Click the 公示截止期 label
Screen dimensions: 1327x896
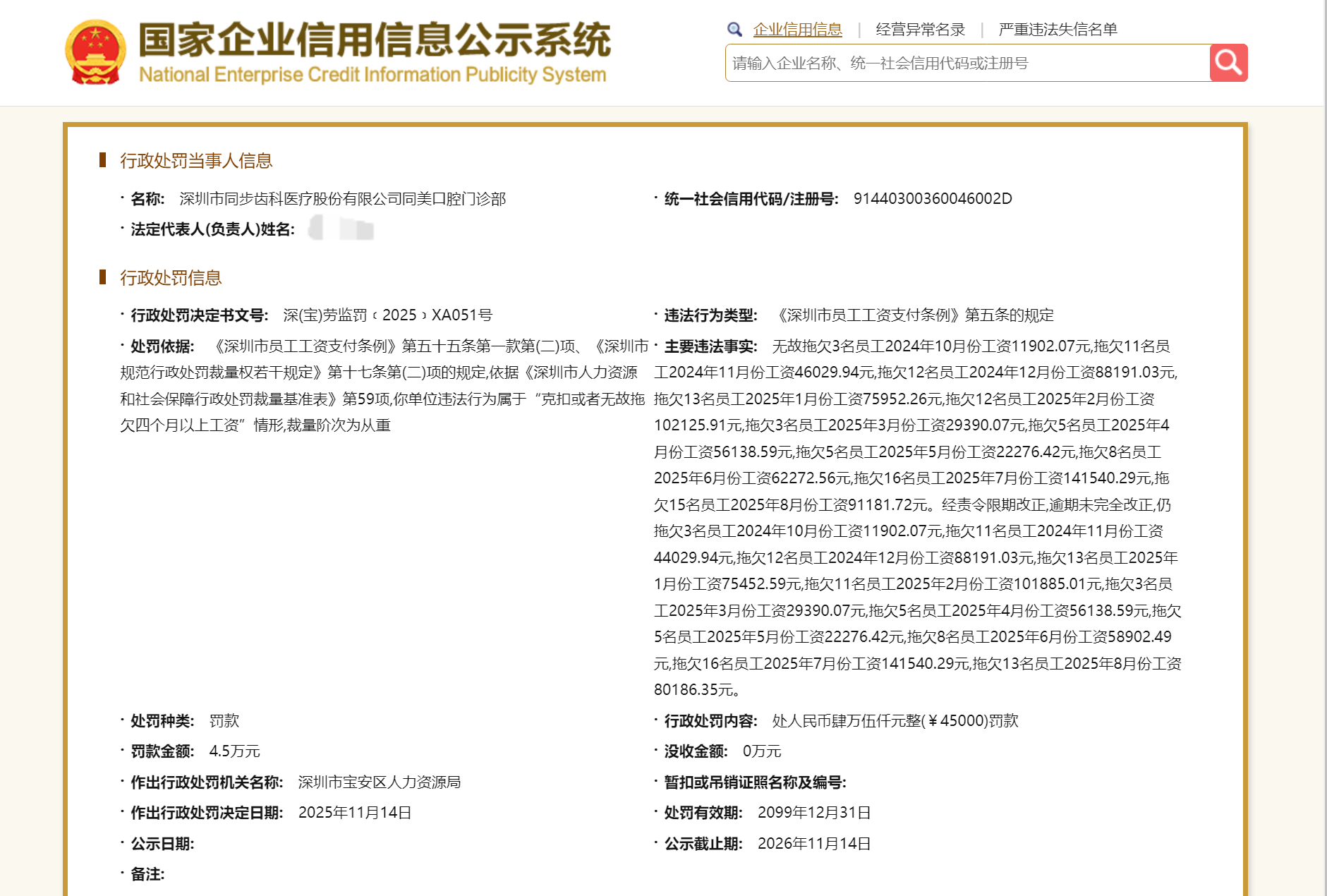[x=703, y=844]
